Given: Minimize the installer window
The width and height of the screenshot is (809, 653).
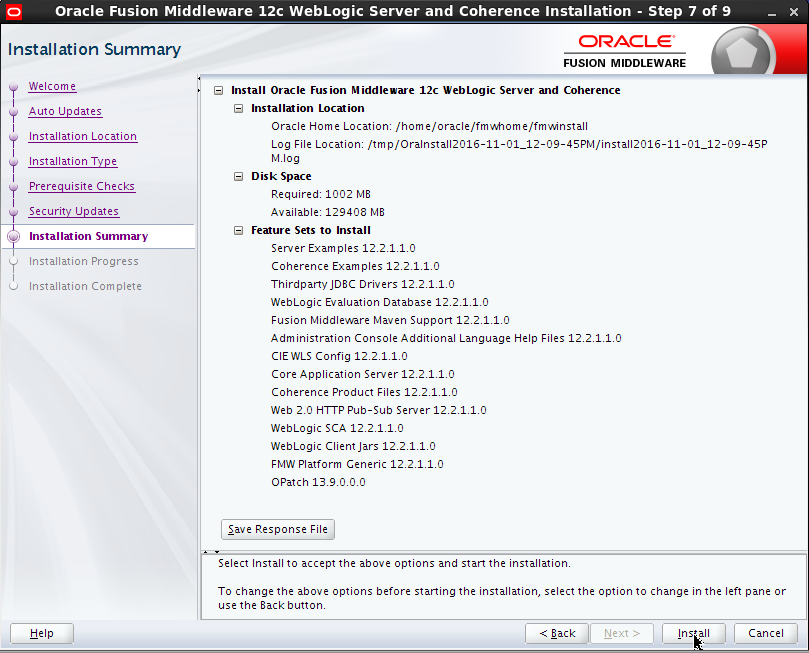Looking at the screenshot, I should click(x=772, y=12).
